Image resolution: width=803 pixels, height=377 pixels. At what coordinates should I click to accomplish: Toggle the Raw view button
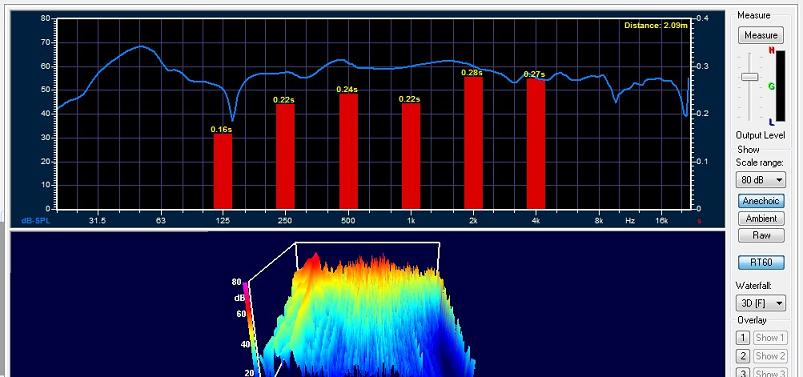[761, 236]
